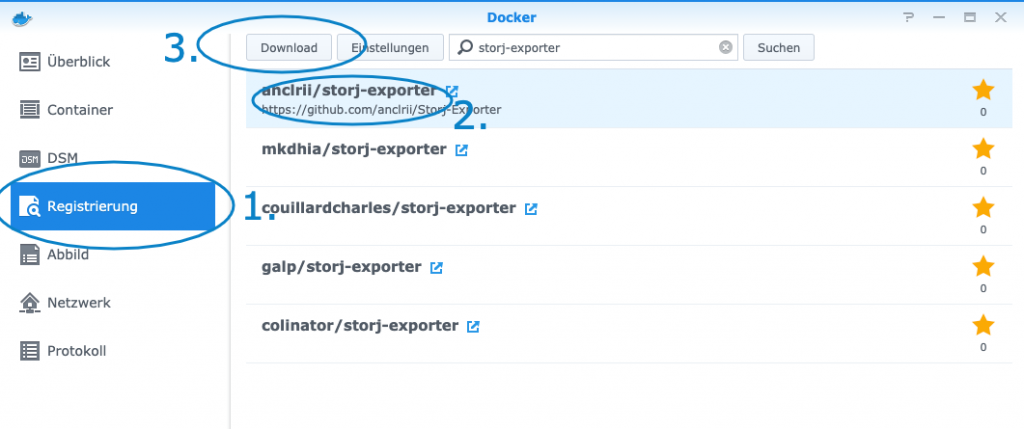Open galp/storj-exporter external link
The height and width of the screenshot is (429, 1024).
coord(436,268)
